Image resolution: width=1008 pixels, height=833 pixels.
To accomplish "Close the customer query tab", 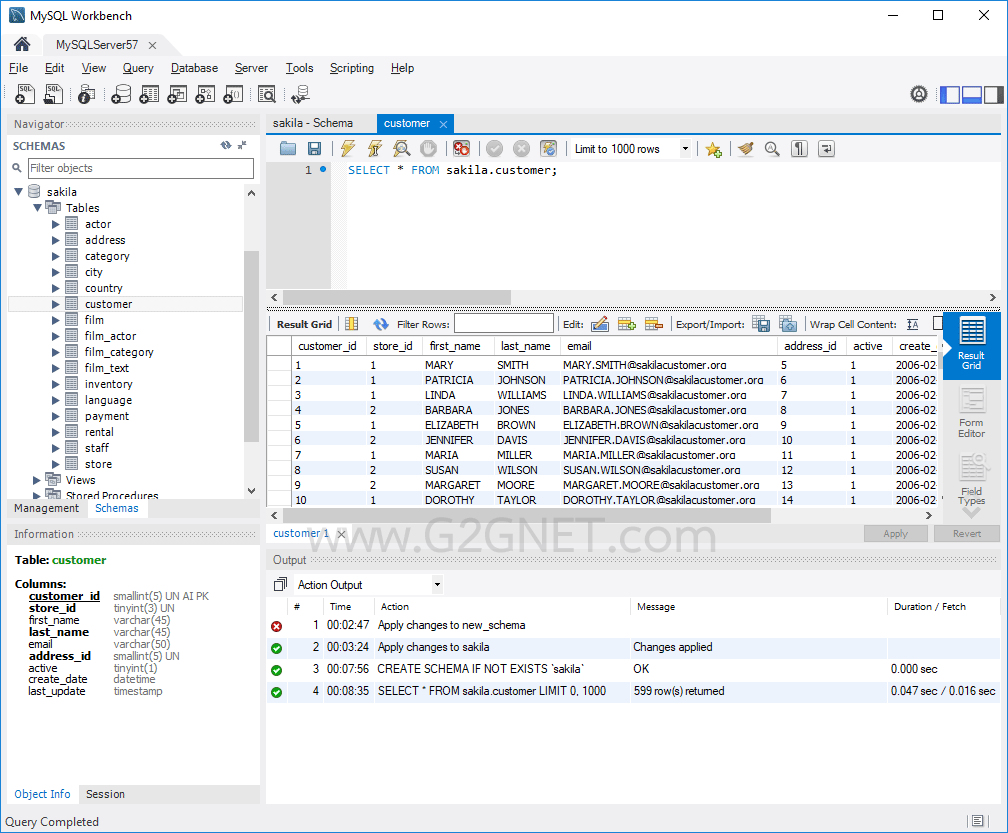I will click(x=444, y=124).
